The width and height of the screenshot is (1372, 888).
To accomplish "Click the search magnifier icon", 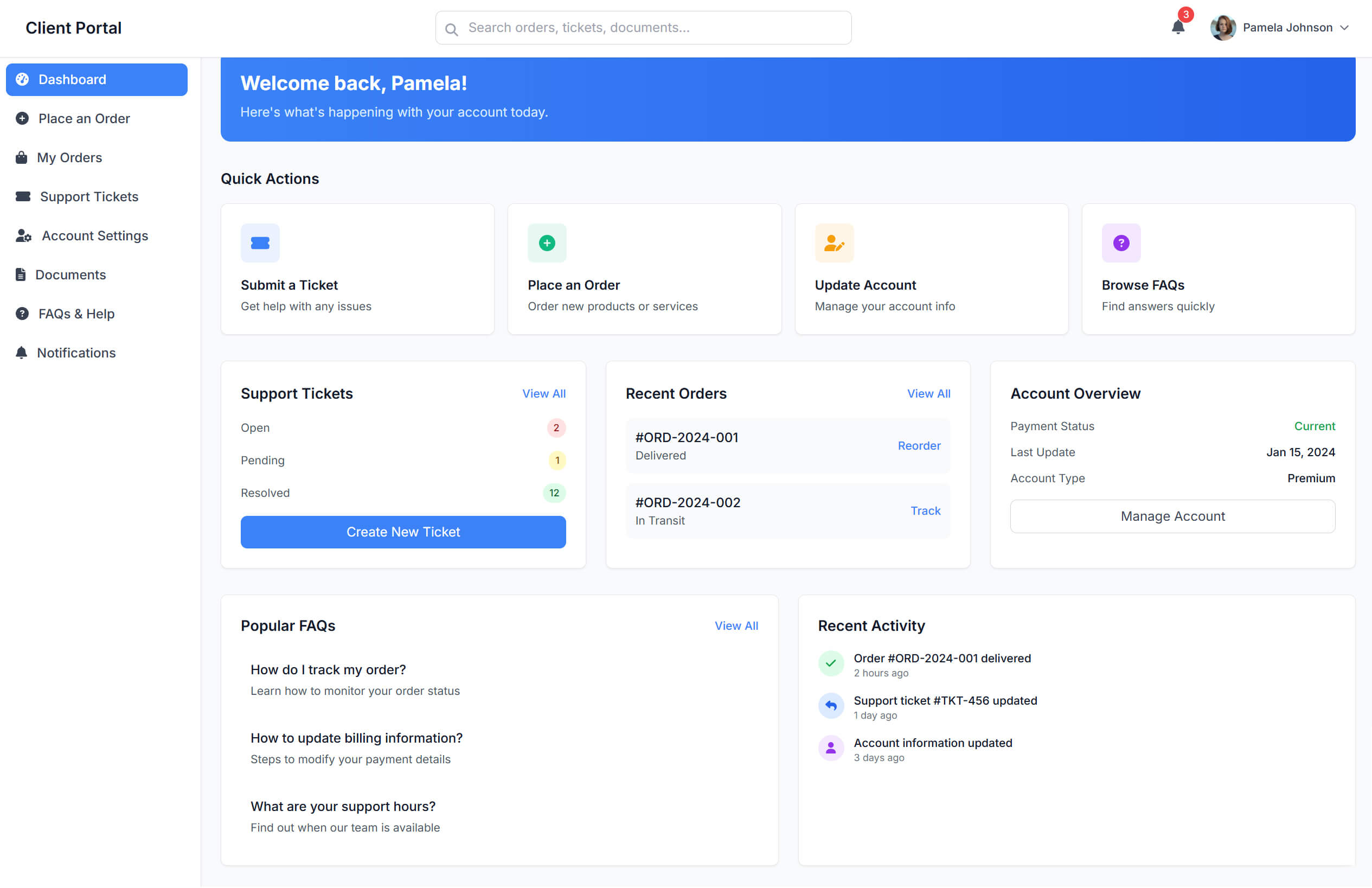I will (451, 29).
